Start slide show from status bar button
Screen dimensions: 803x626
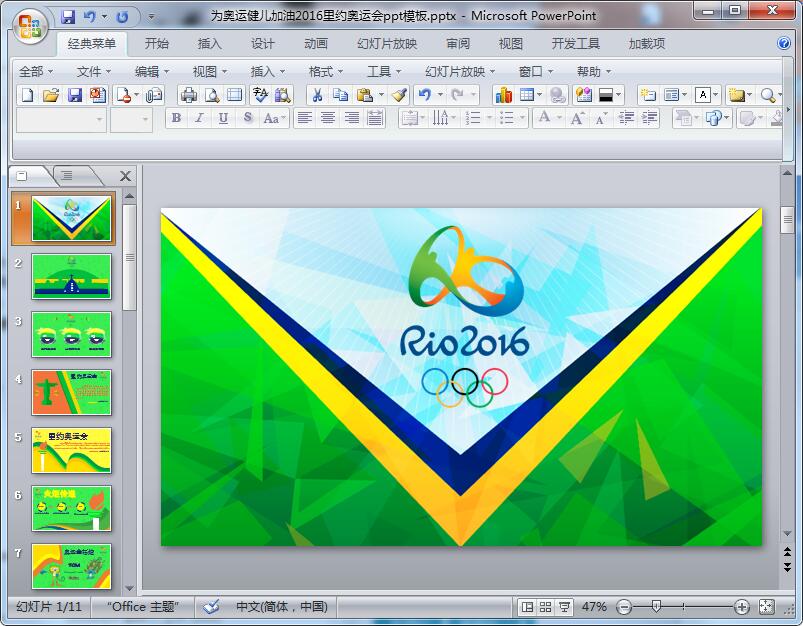[x=564, y=607]
